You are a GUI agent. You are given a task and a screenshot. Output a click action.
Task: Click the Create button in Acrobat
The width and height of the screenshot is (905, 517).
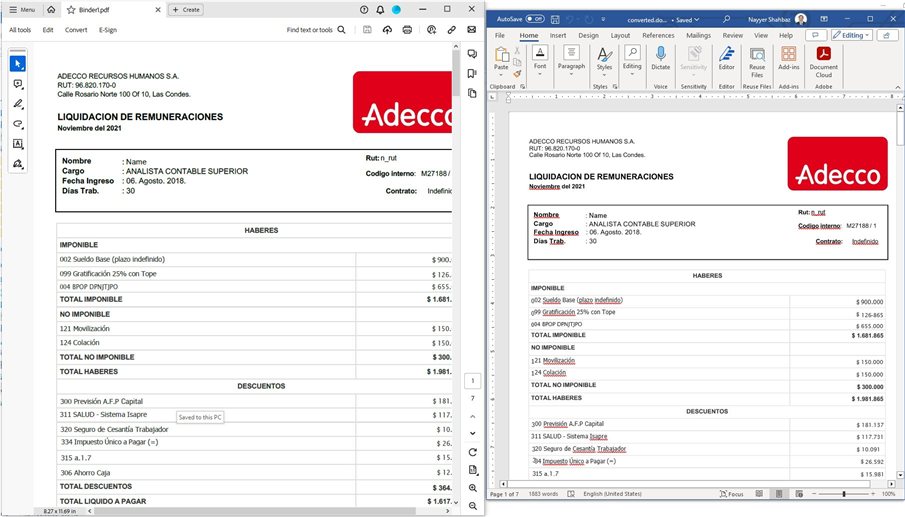pyautogui.click(x=186, y=9)
